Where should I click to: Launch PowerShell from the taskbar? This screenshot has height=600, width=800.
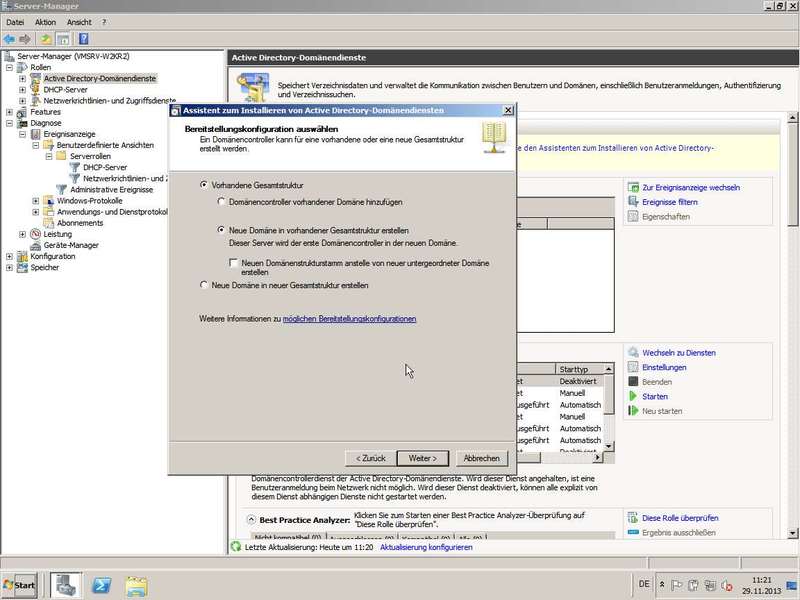click(101, 585)
